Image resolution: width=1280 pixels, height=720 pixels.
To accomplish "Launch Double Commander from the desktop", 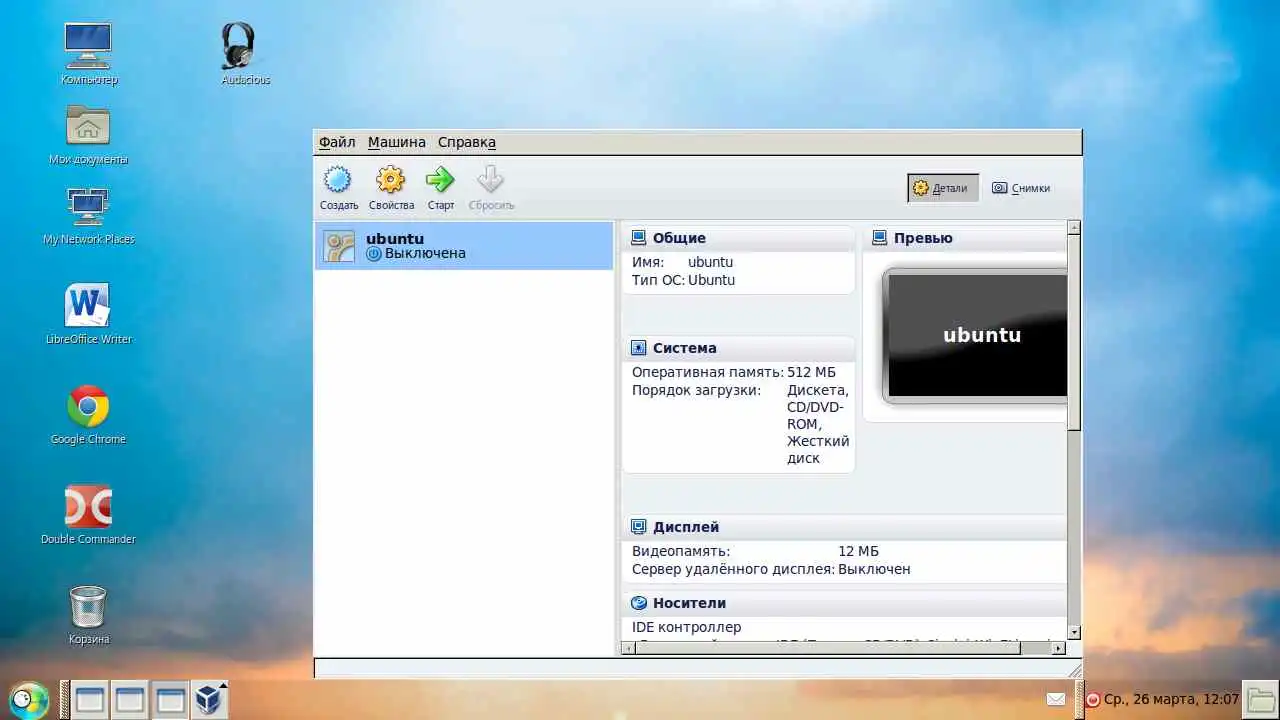I will [x=88, y=506].
